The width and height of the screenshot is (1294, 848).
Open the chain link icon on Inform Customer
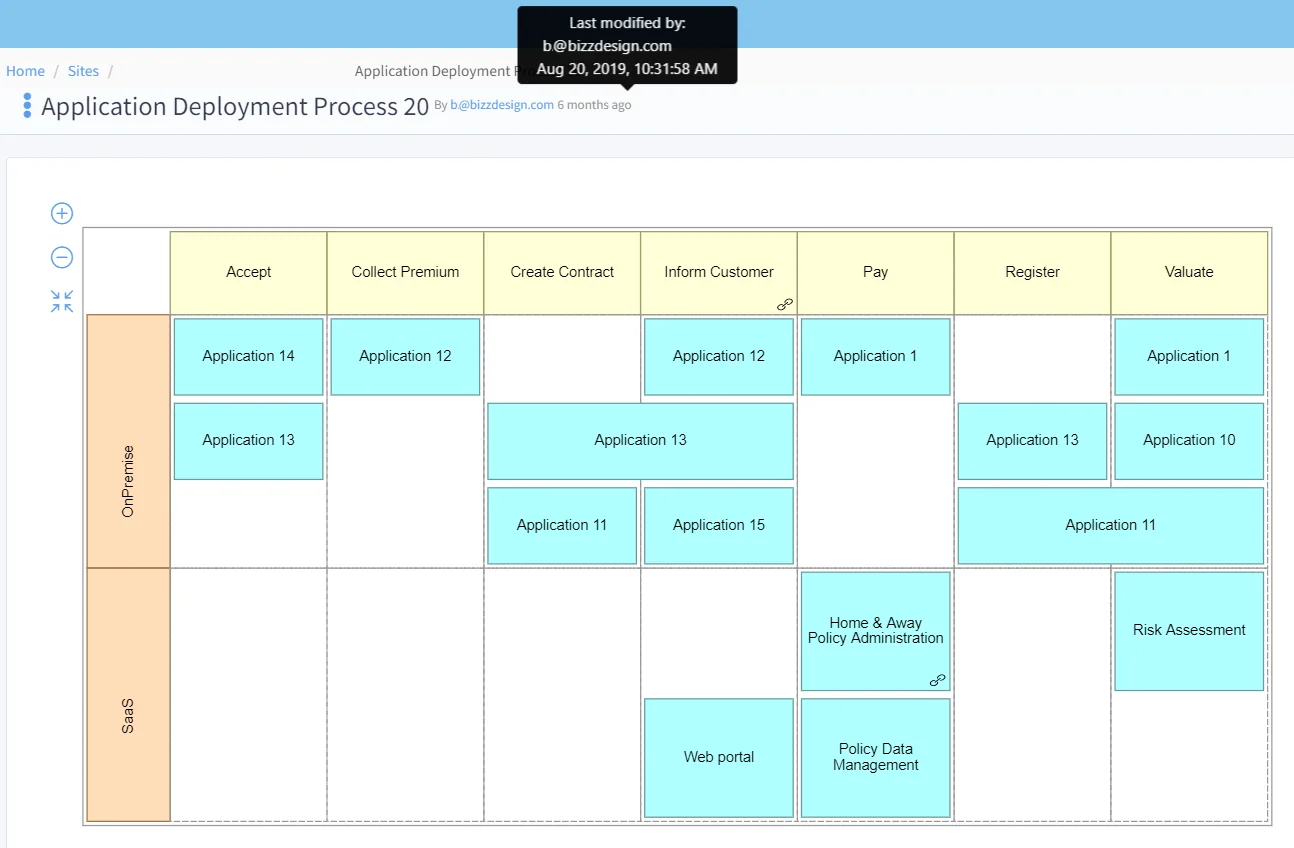click(784, 304)
